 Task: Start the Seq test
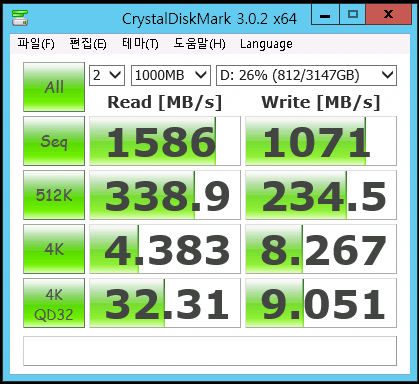(54, 141)
